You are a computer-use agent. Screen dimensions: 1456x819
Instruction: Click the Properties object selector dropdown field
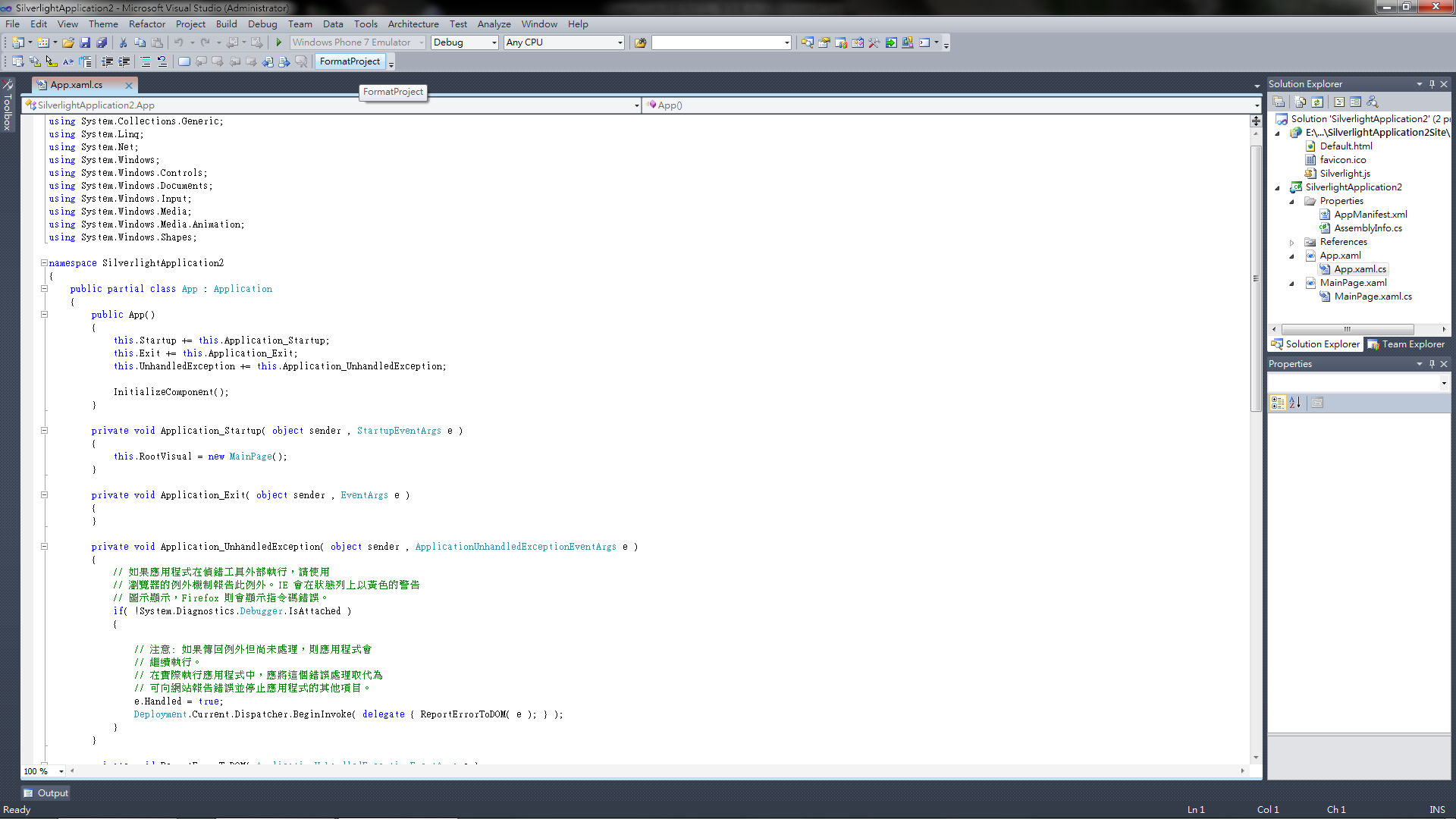pyautogui.click(x=1359, y=383)
